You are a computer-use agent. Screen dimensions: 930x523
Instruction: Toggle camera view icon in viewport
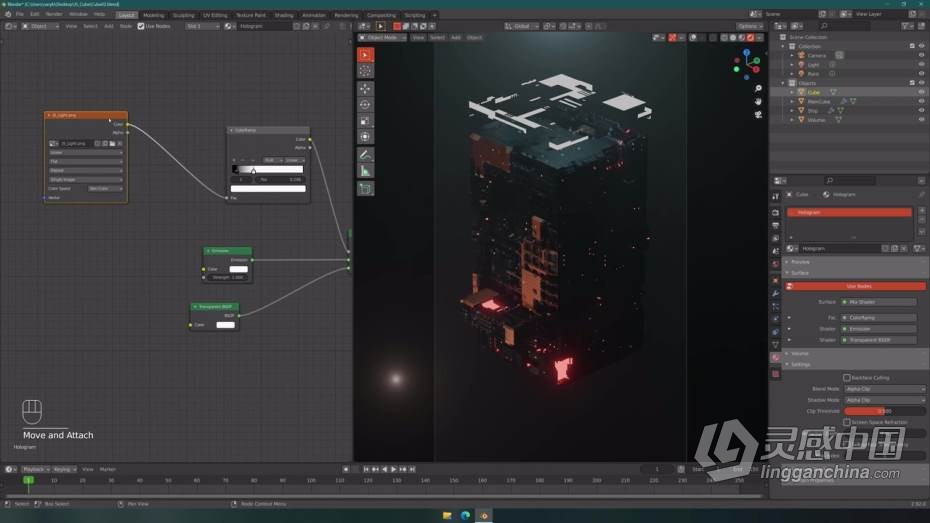click(758, 114)
